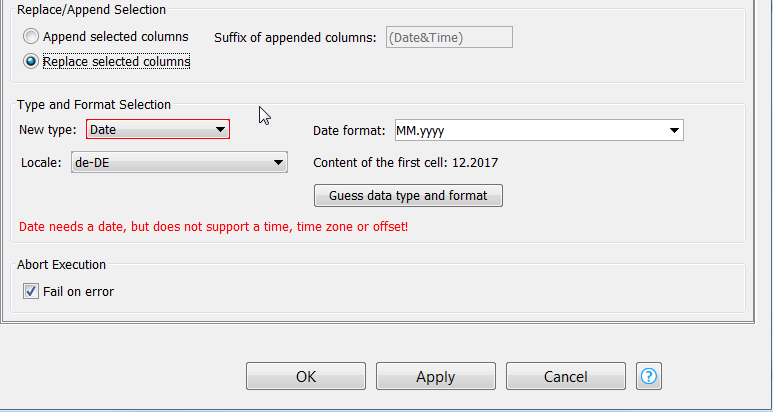The height and width of the screenshot is (412, 773).
Task: Click the New type label
Action: click(x=48, y=130)
